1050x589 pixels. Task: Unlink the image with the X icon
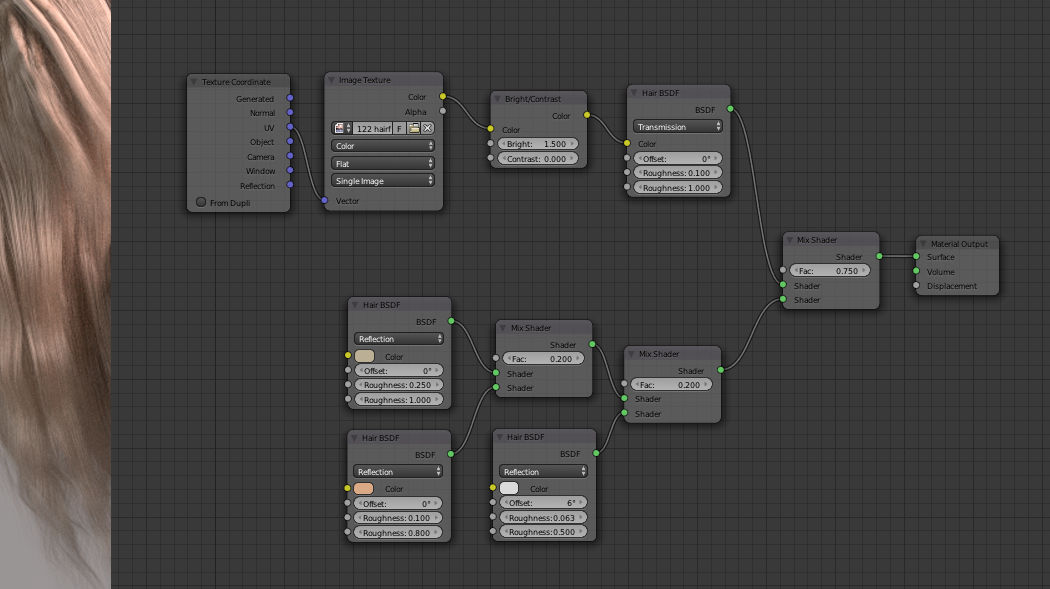[x=427, y=128]
